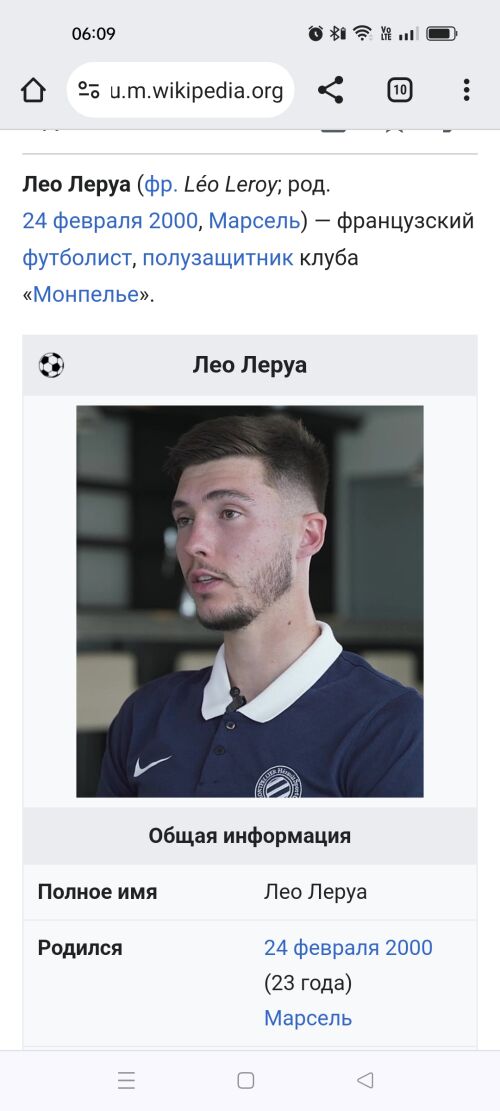Open the tab switcher showing 10 tabs
This screenshot has height=1111, width=500.
(399, 90)
